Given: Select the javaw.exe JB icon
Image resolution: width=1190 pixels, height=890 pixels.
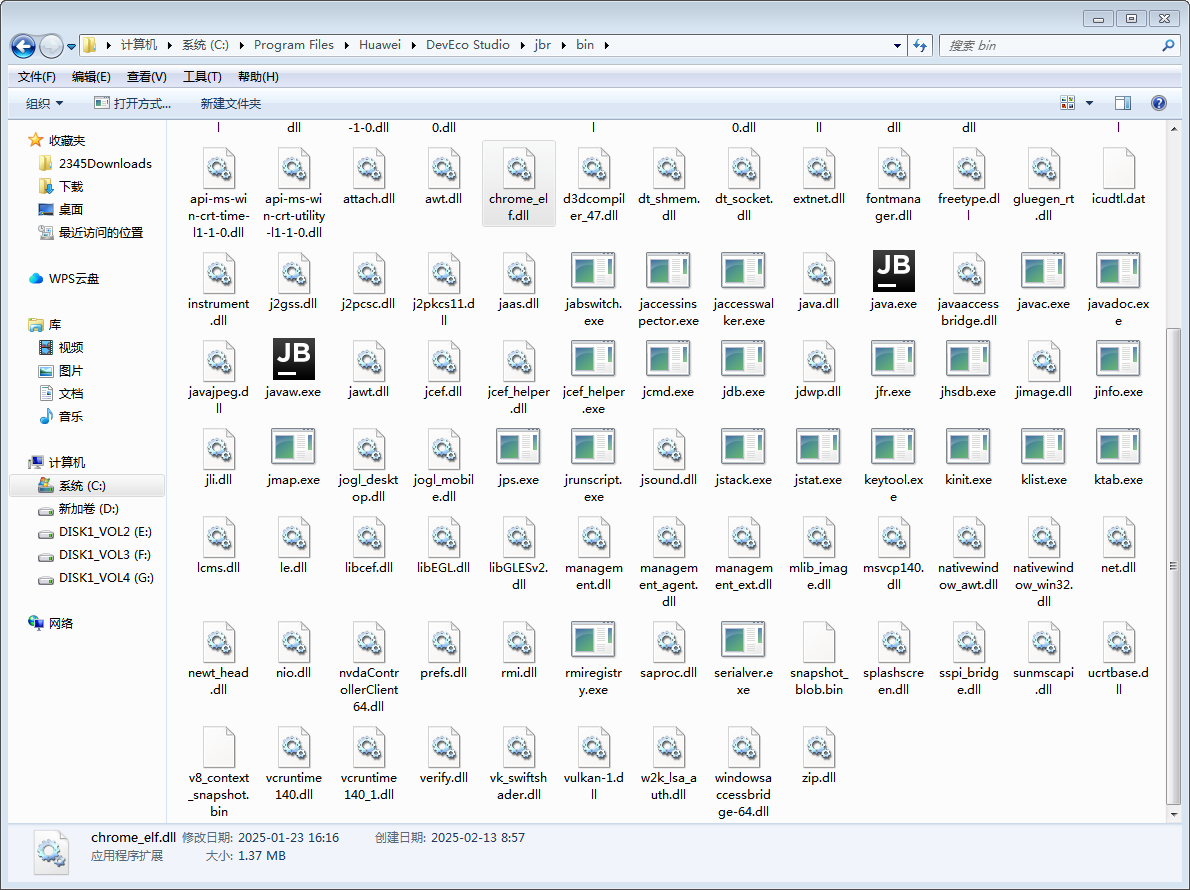Looking at the screenshot, I should 294,359.
